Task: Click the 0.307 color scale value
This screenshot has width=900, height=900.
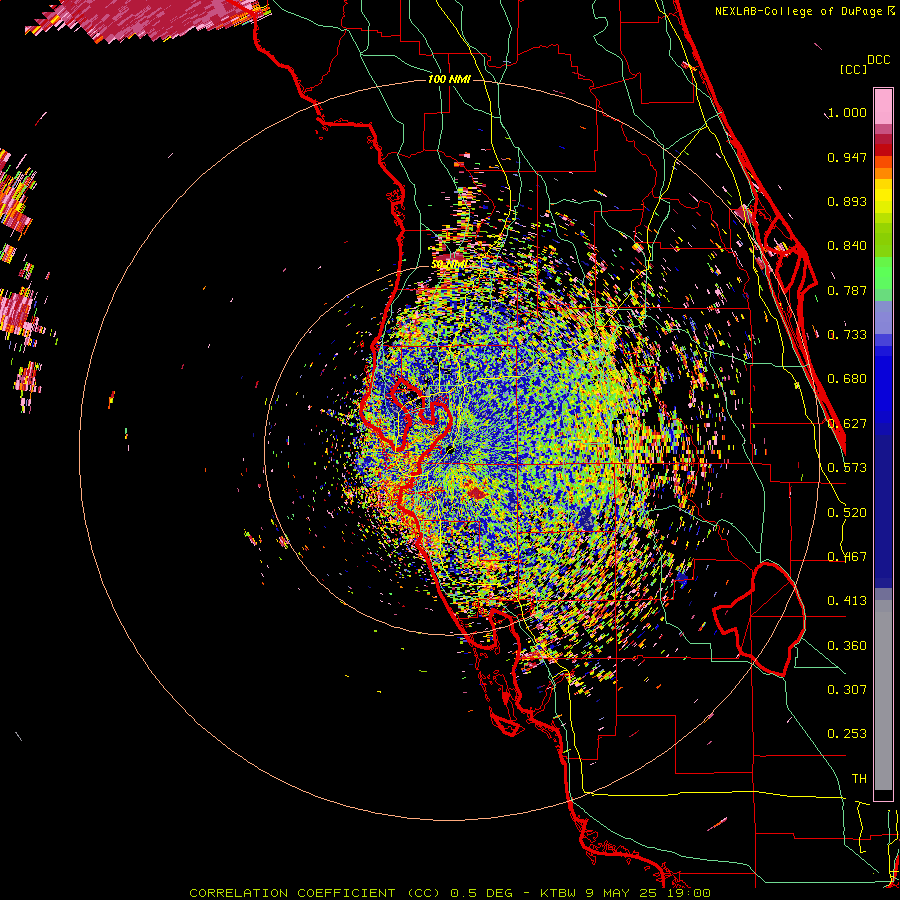Action: (847, 690)
